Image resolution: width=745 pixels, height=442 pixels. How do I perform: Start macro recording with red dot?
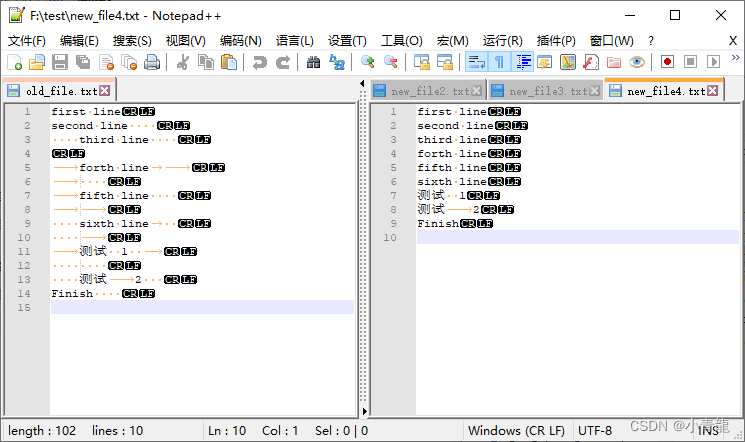pyautogui.click(x=667, y=62)
